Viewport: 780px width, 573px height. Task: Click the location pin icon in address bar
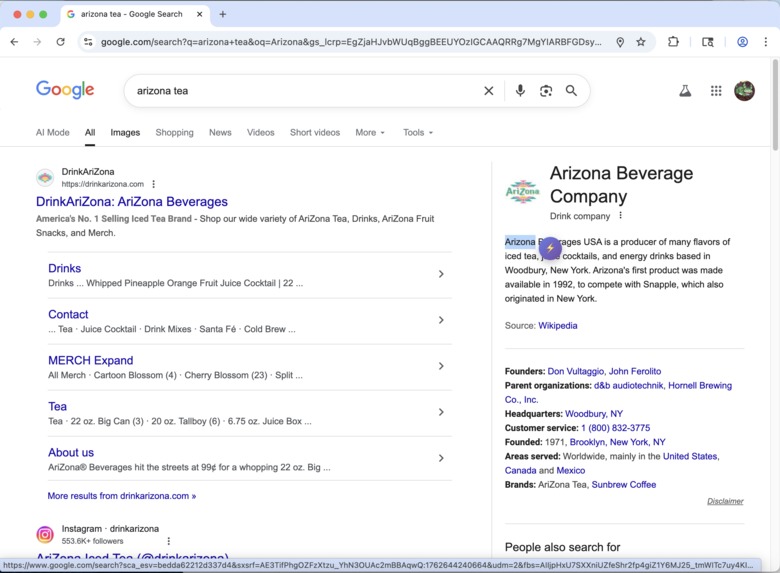coord(620,42)
